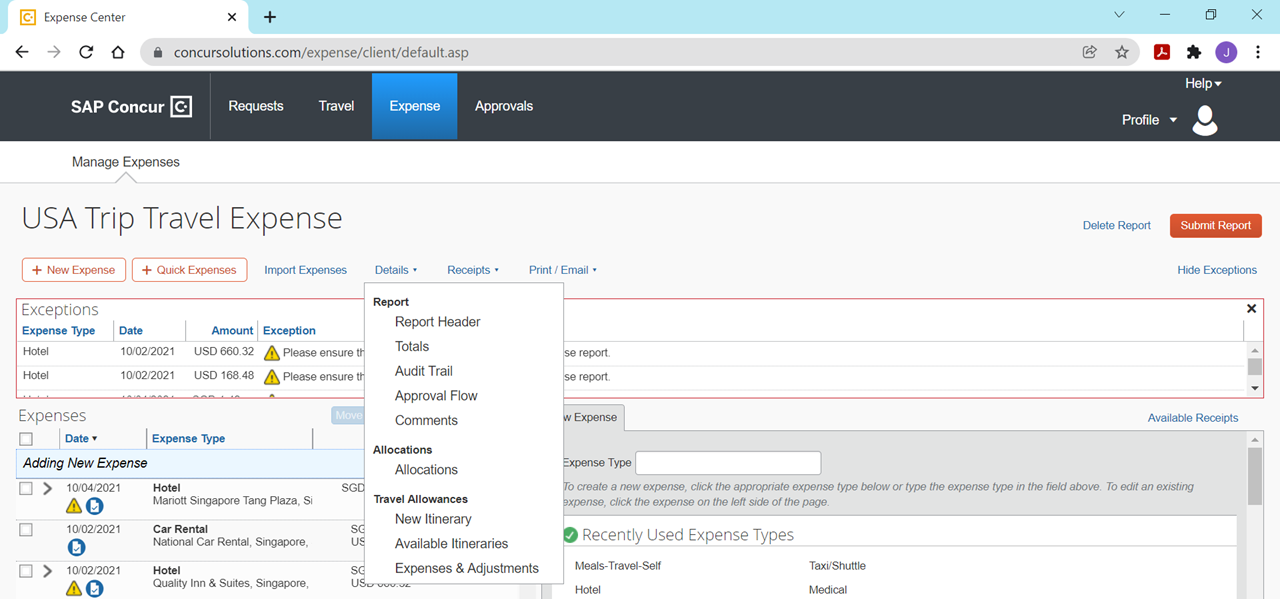This screenshot has width=1280, height=599.
Task: Click the browser back arrow
Action: pyautogui.click(x=22, y=52)
